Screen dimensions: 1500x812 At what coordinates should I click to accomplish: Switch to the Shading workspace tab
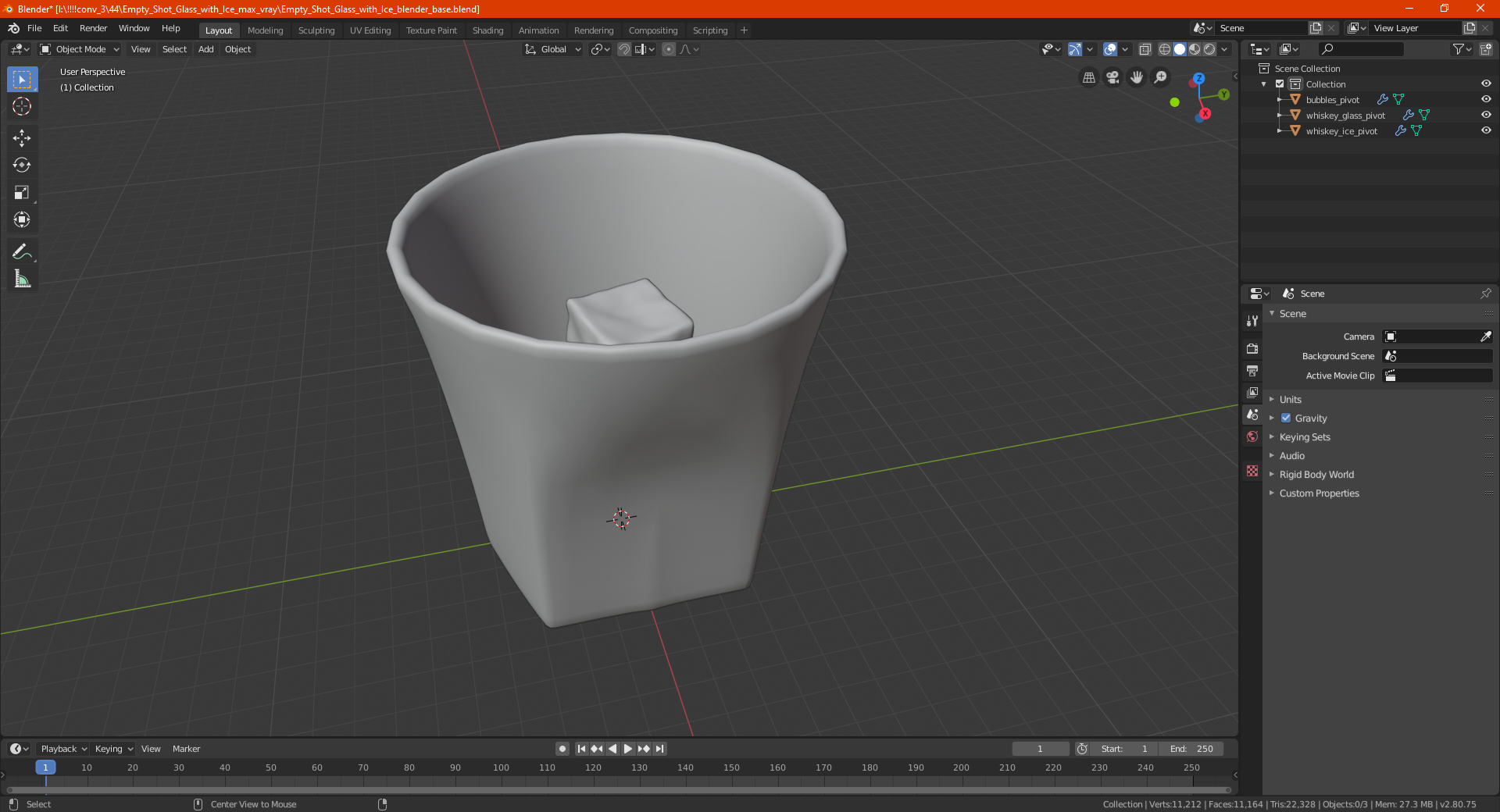(487, 30)
